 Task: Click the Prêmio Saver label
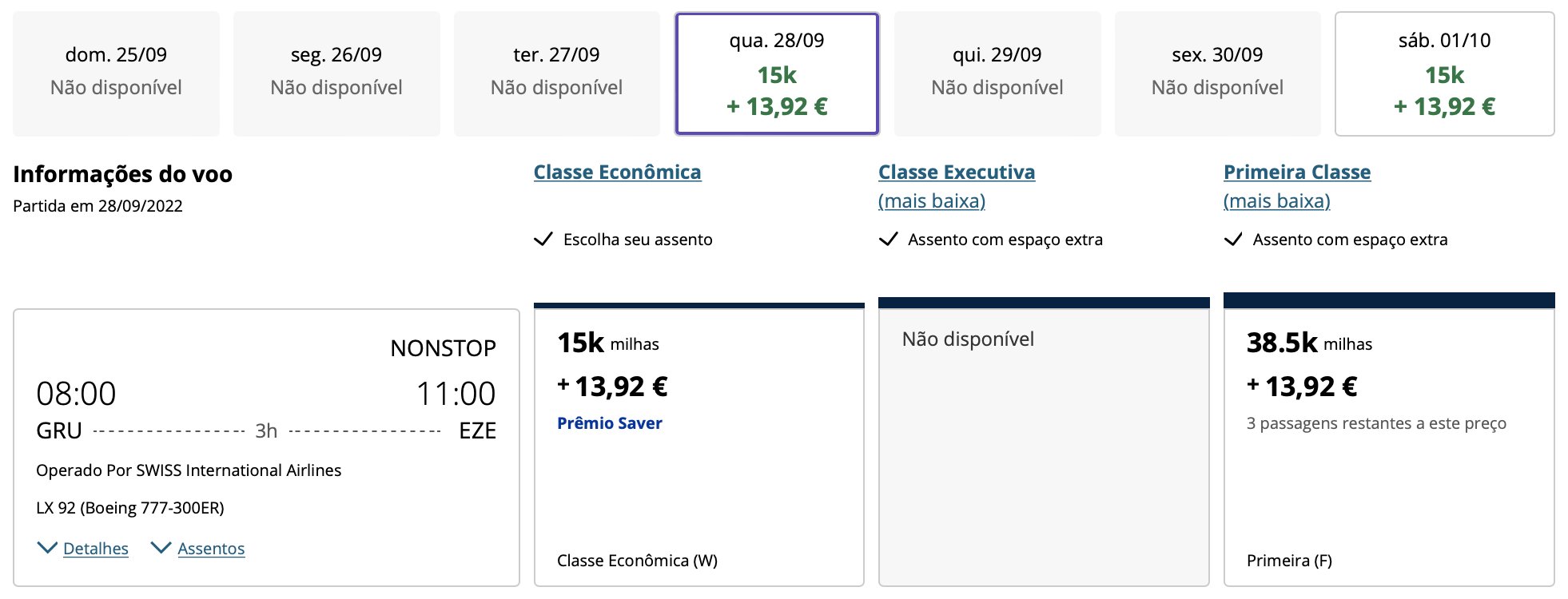[610, 423]
